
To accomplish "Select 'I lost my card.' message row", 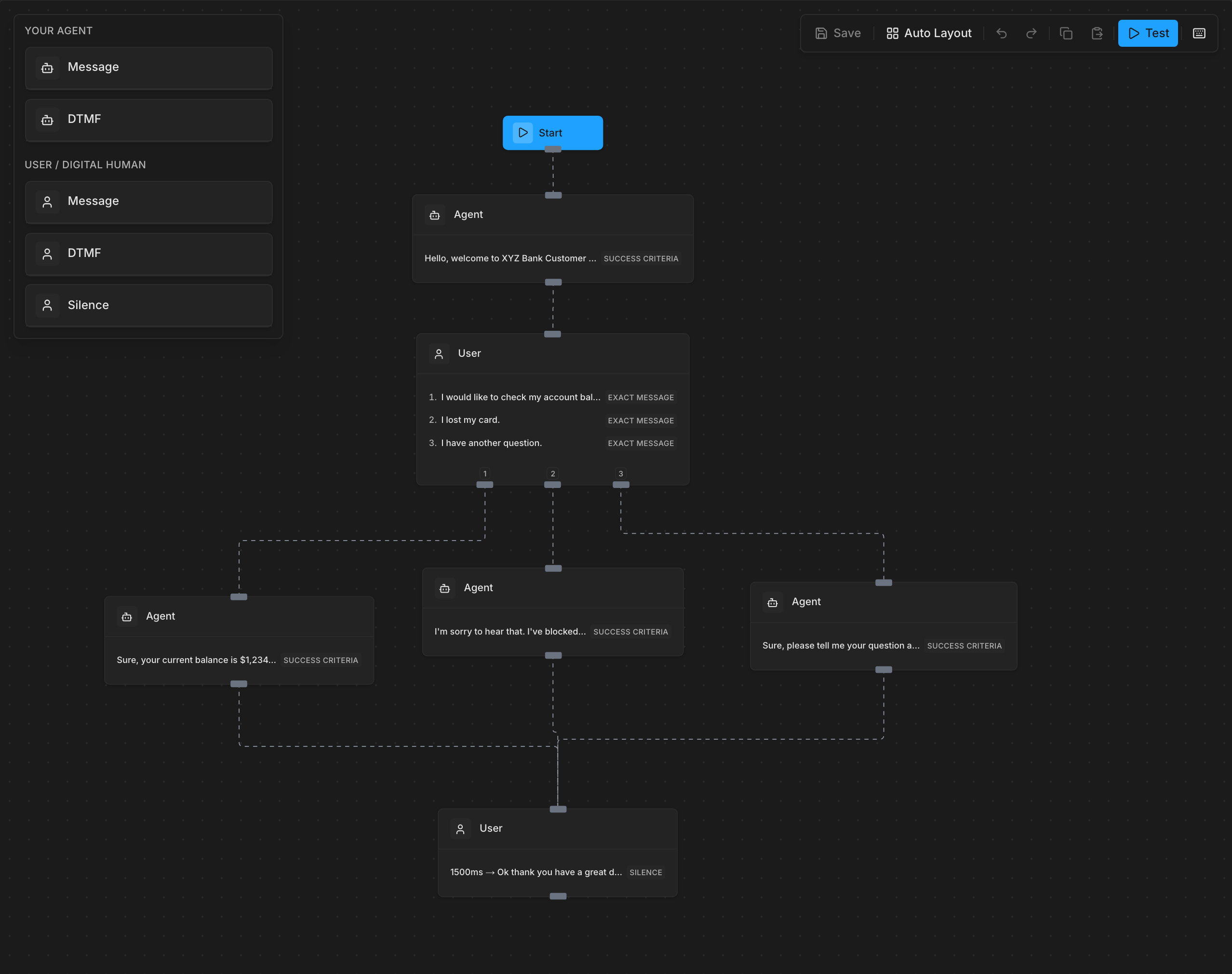I will pyautogui.click(x=552, y=420).
